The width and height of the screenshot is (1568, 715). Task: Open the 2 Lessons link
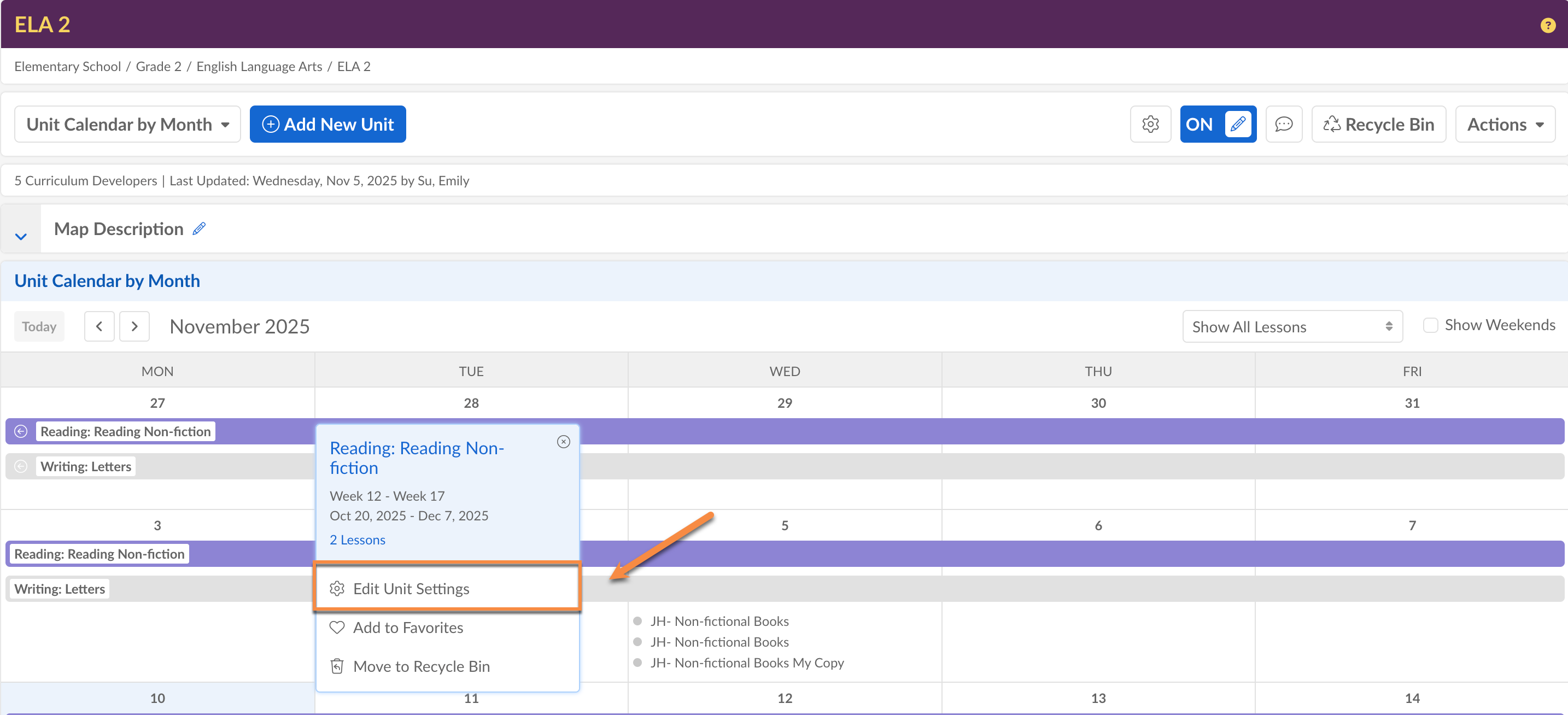click(x=358, y=540)
